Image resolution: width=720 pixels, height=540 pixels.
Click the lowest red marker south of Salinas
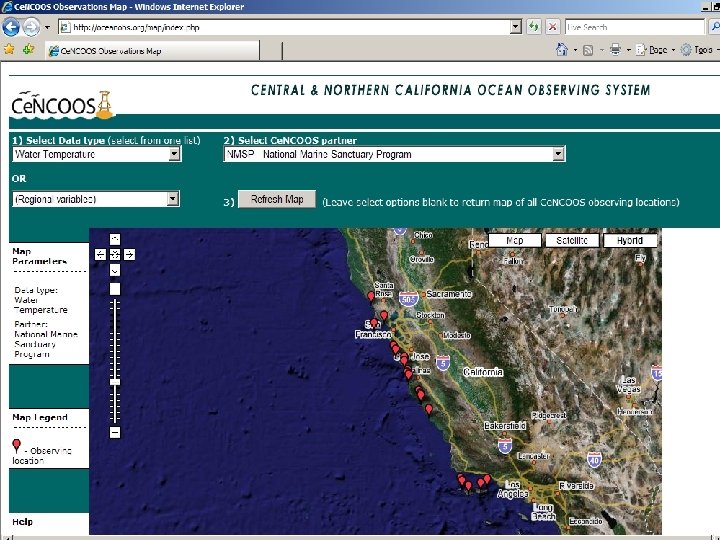pos(429,409)
